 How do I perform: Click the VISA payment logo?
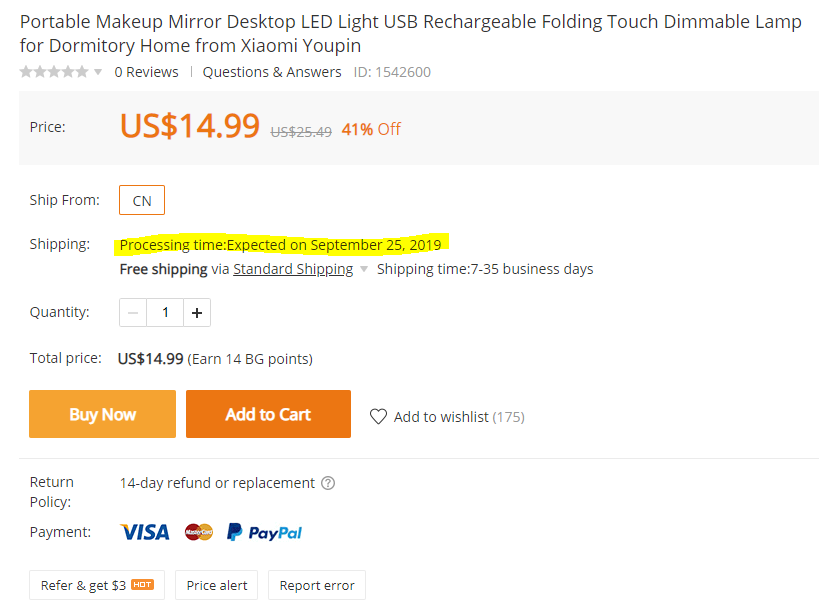[x=145, y=532]
